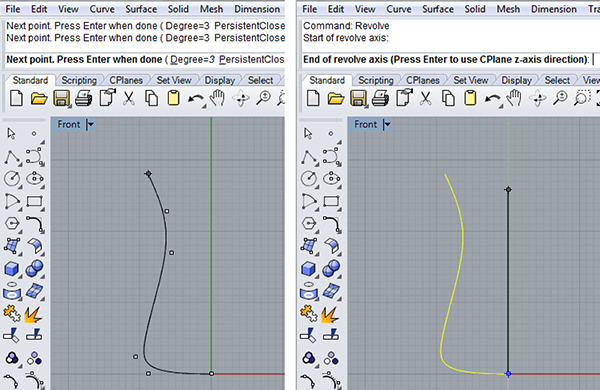Click Print icon in left window
The width and height of the screenshot is (600, 390).
tap(83, 98)
